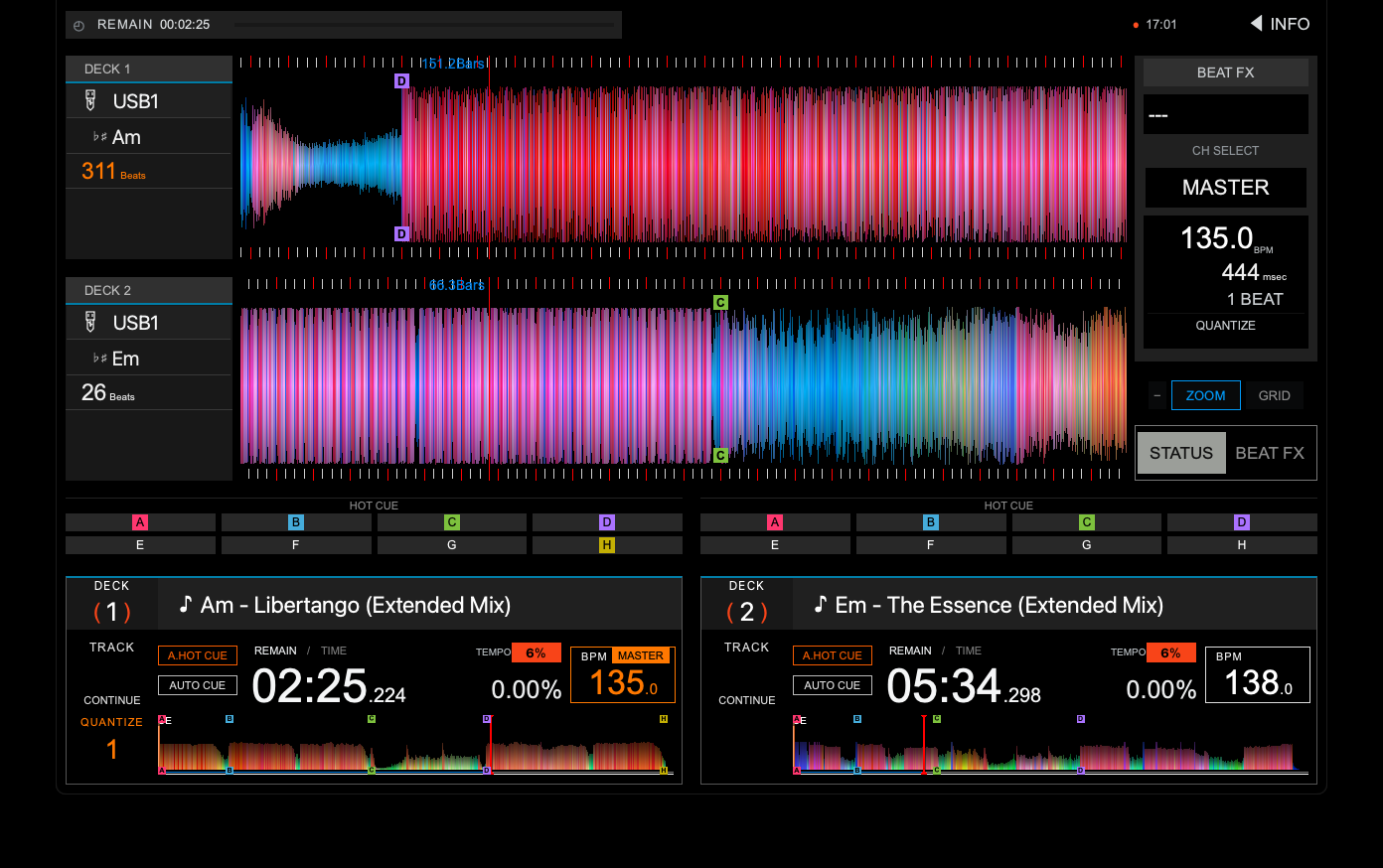The width and height of the screenshot is (1383, 868).
Task: Change Deck 2 tempo range 6%
Action: tap(1171, 652)
